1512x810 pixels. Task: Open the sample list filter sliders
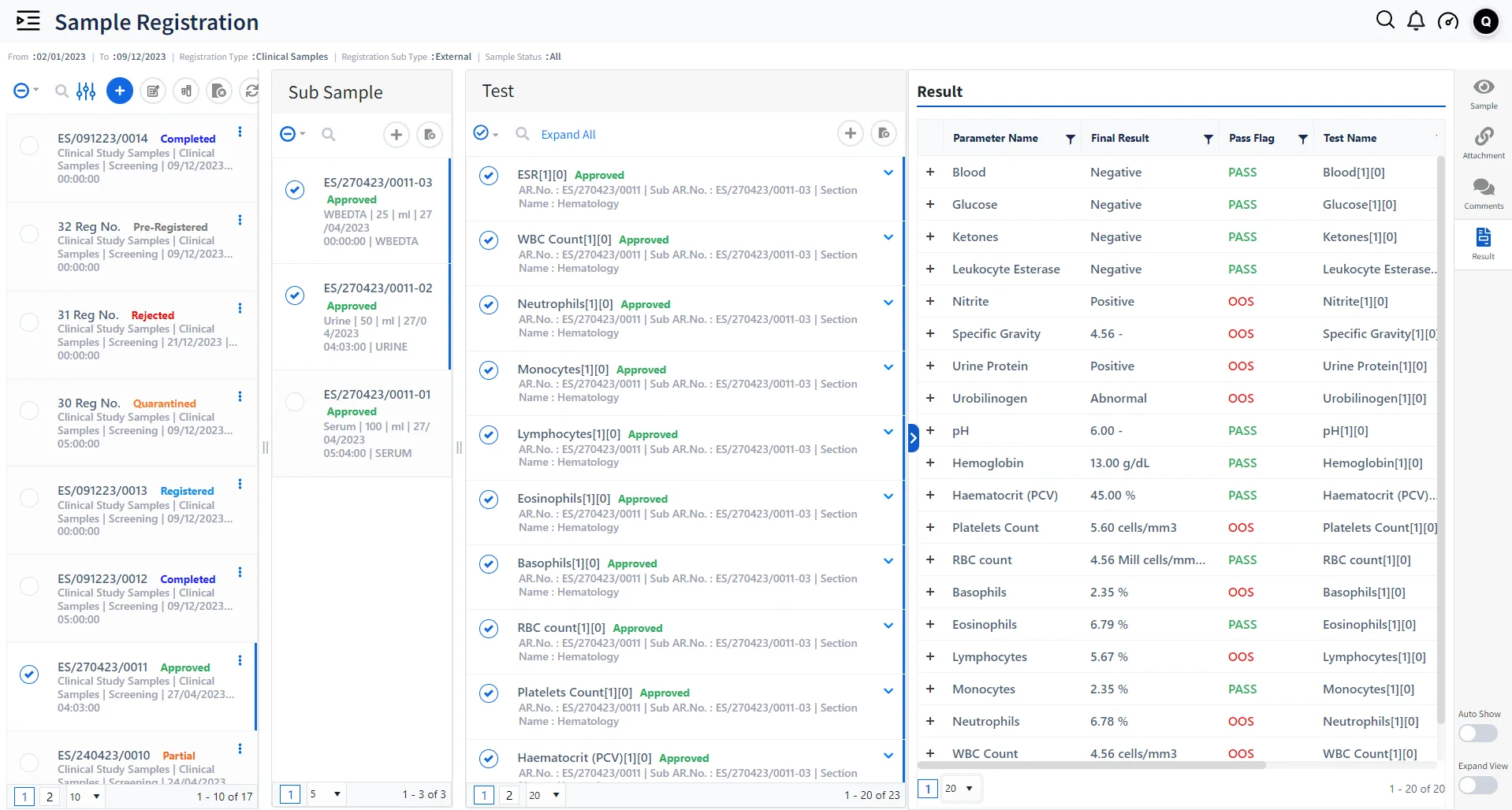coord(86,91)
